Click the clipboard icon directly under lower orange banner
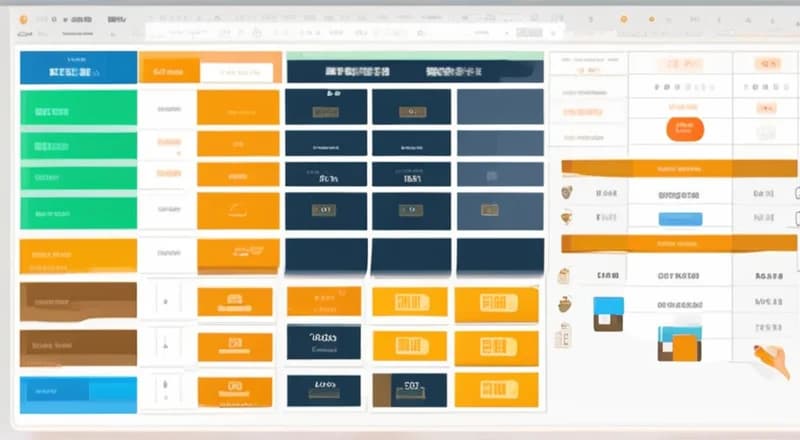This screenshot has width=800, height=440. coord(564,275)
